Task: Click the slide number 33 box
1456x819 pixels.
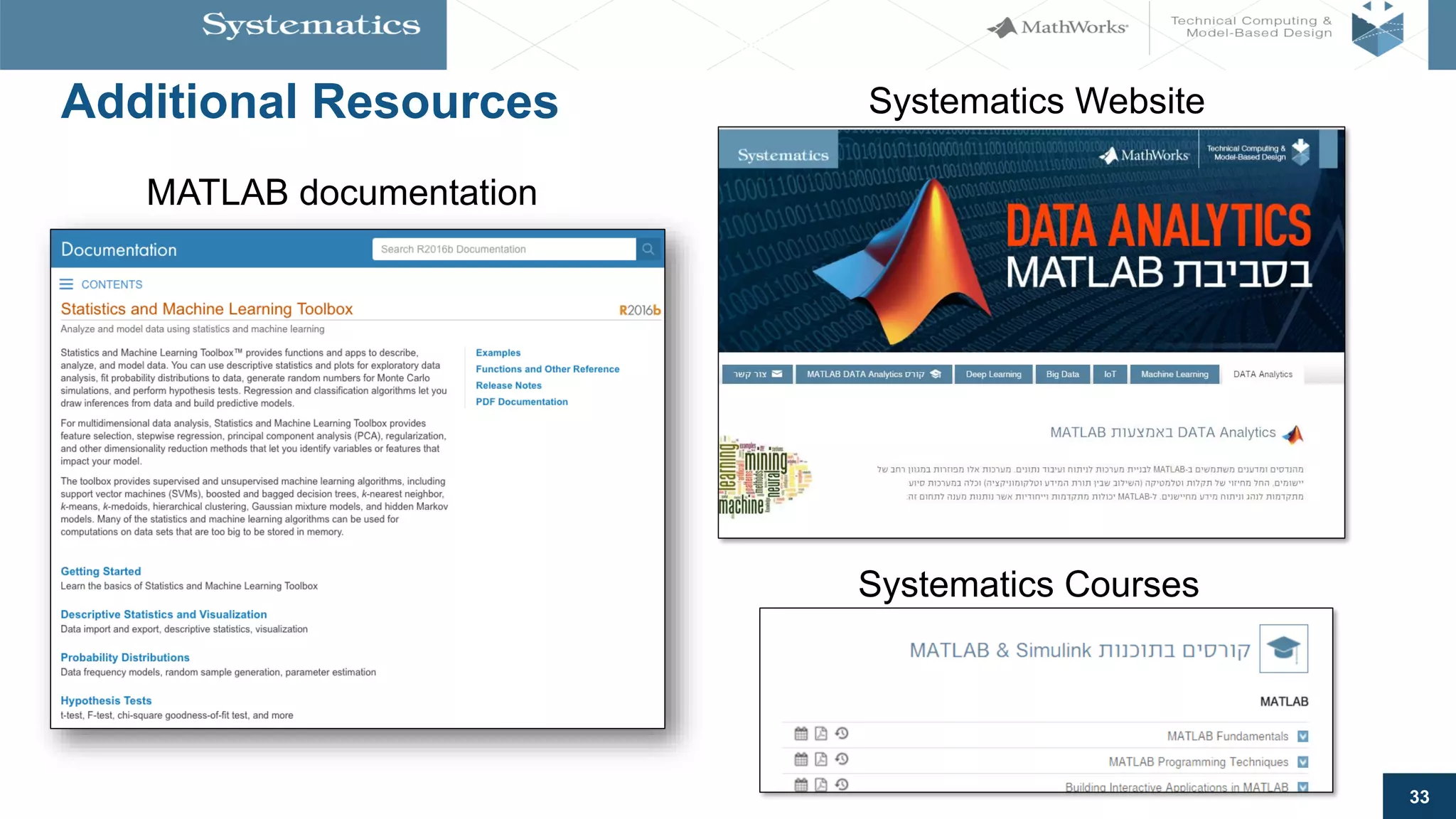Action: (1419, 796)
